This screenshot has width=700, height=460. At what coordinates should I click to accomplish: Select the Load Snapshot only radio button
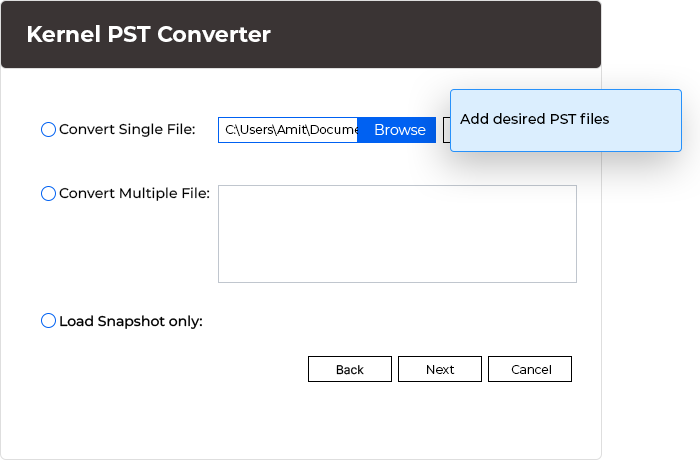coord(48,321)
